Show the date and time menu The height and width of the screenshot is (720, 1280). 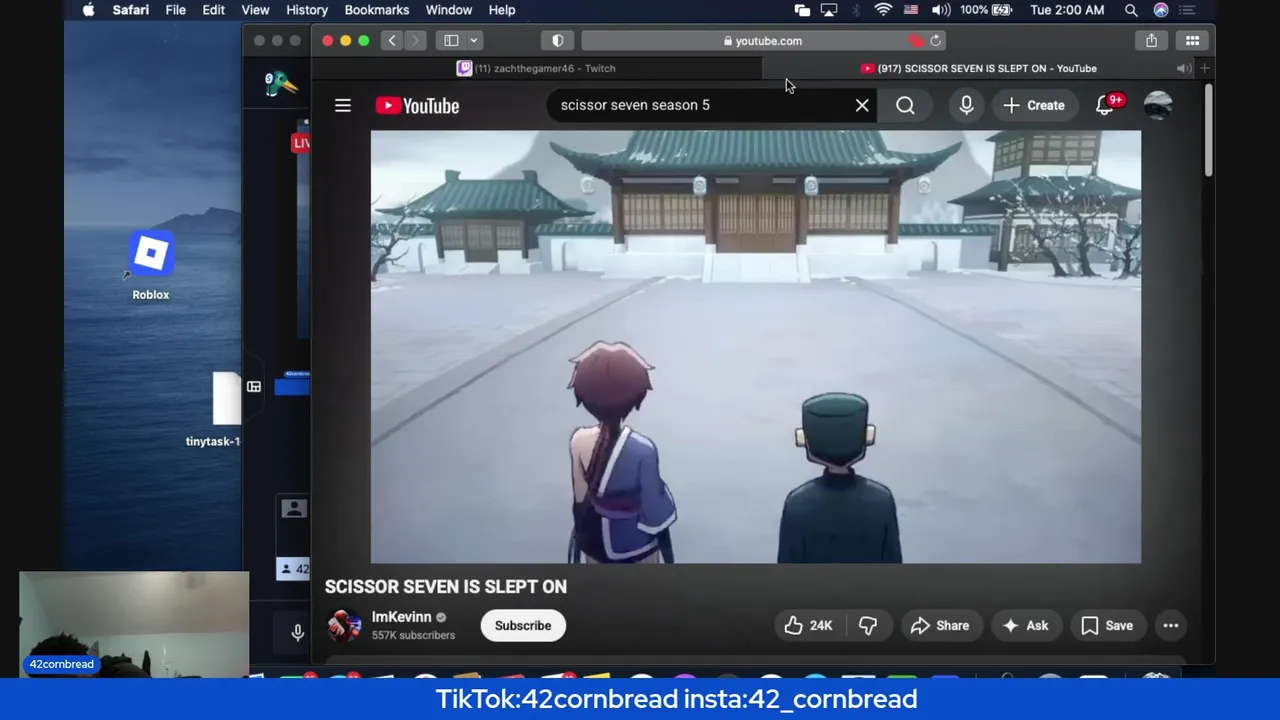tap(1066, 10)
